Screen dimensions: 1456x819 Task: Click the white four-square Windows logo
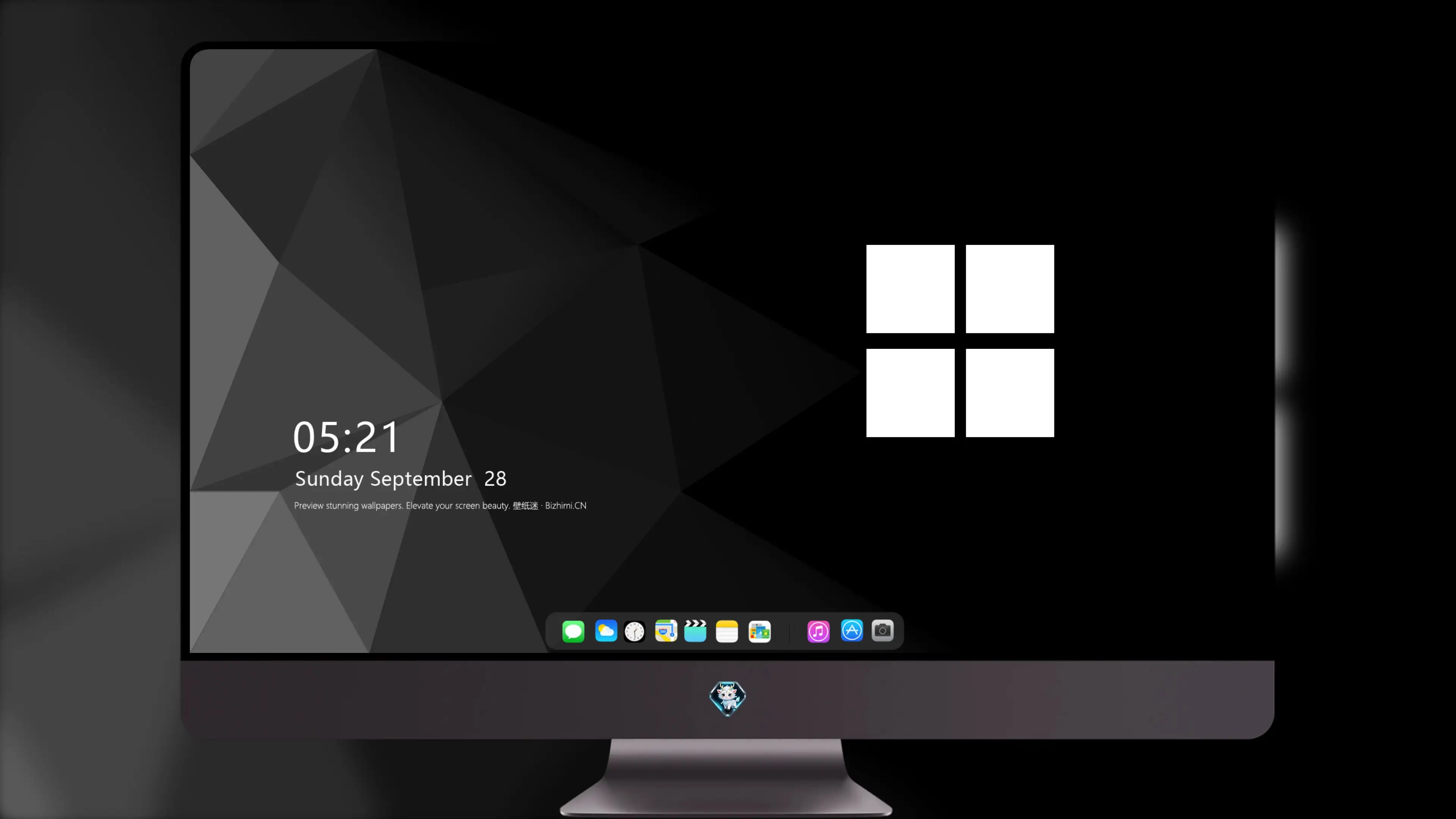960,341
